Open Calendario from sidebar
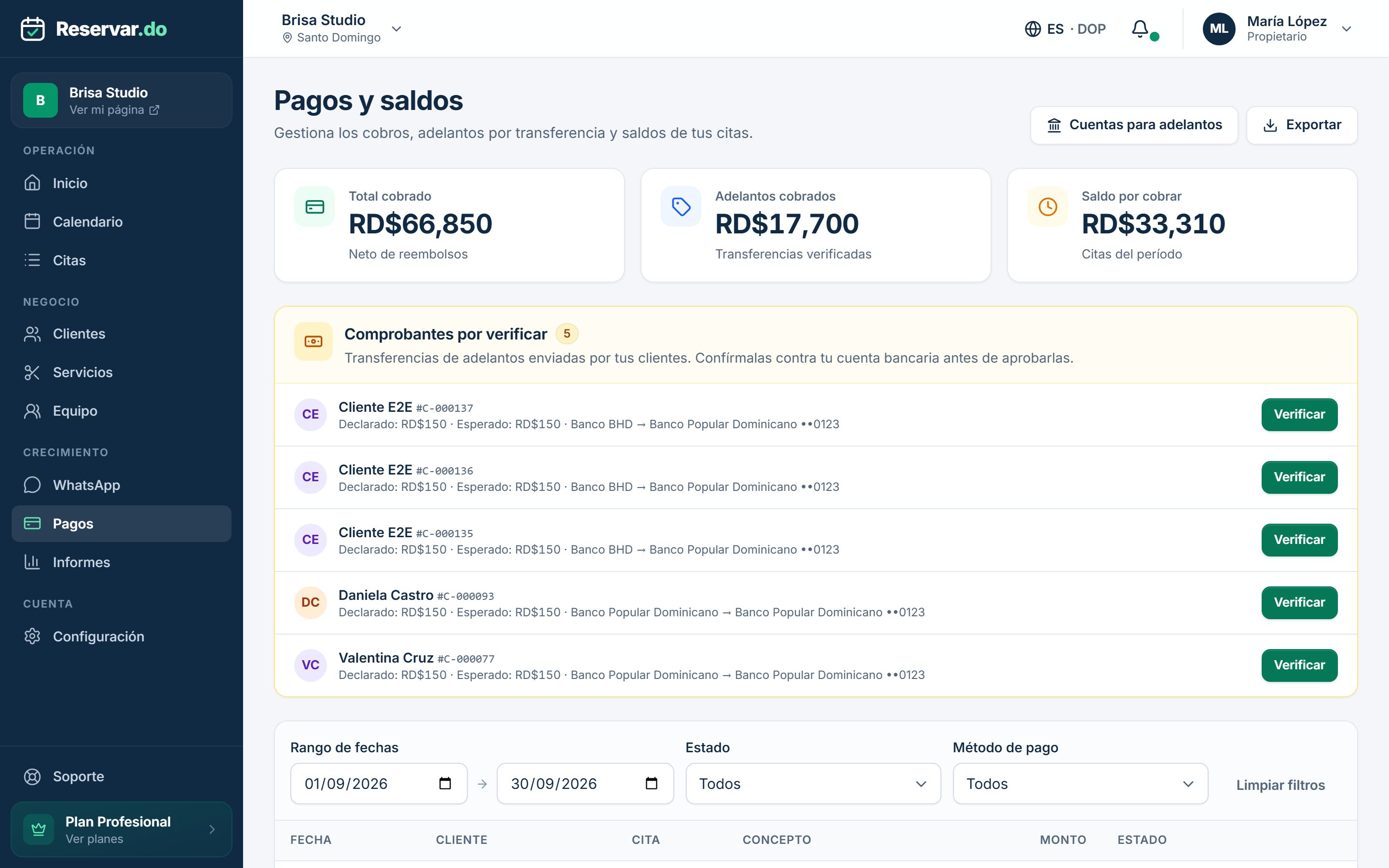 (x=121, y=222)
